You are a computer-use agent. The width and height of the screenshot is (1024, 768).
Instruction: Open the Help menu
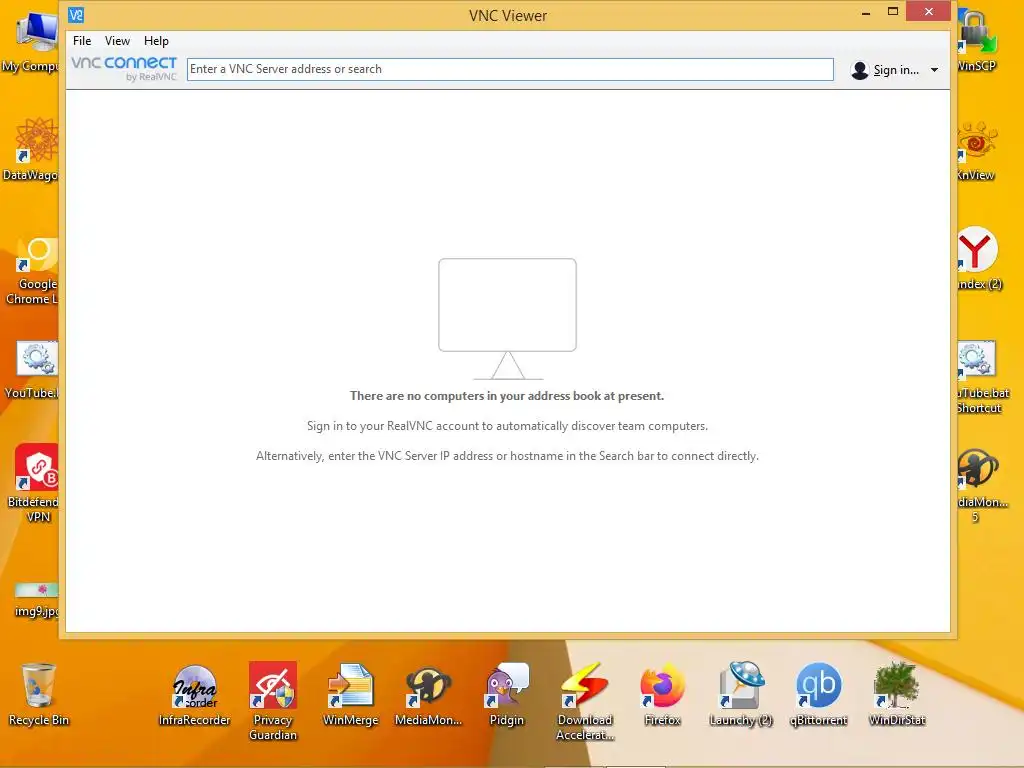(x=156, y=40)
